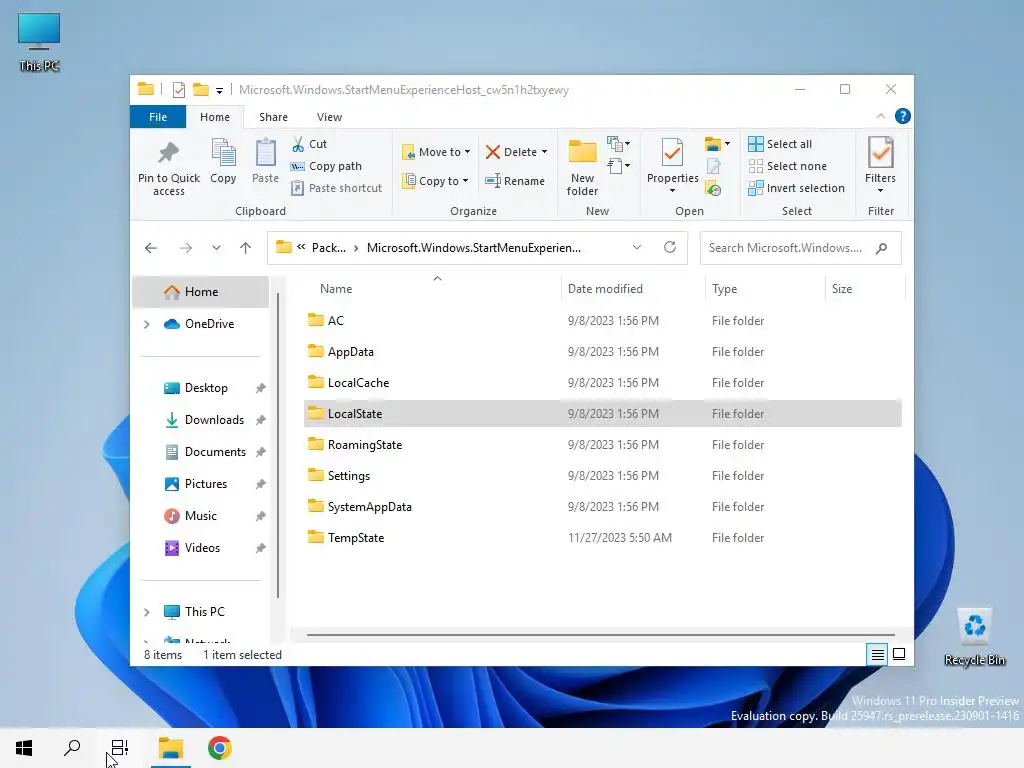Open the New item dropdown icon
1024x768 pixels.
[618, 144]
